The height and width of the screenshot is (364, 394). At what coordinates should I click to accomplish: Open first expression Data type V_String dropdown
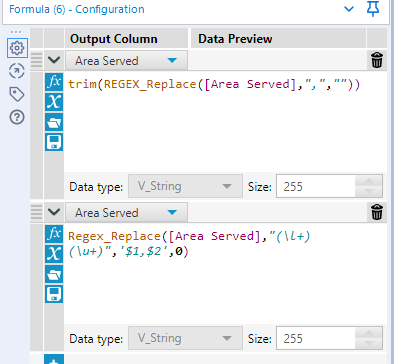[x=185, y=186]
